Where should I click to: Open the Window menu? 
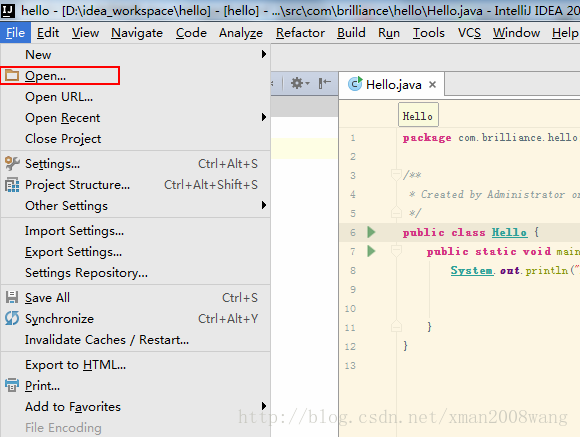[516, 33]
